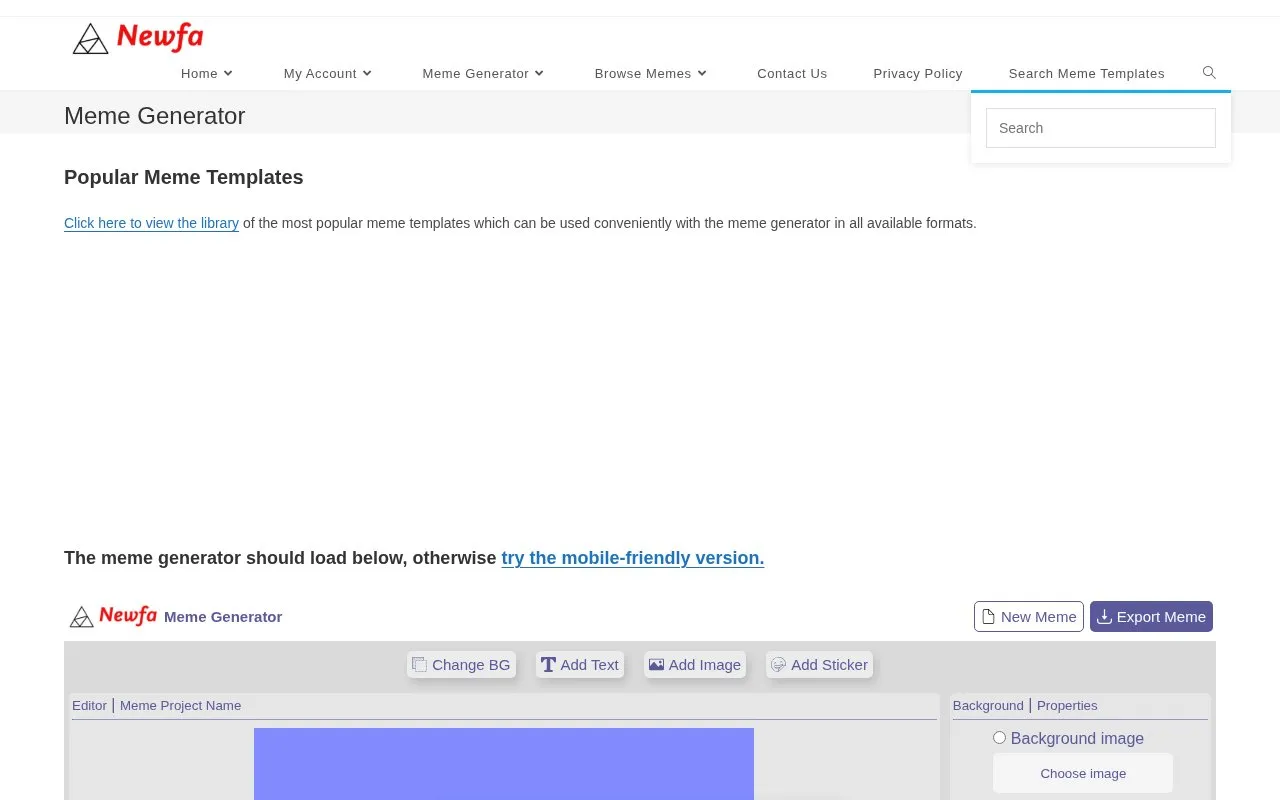Click the Add Text button

(580, 665)
